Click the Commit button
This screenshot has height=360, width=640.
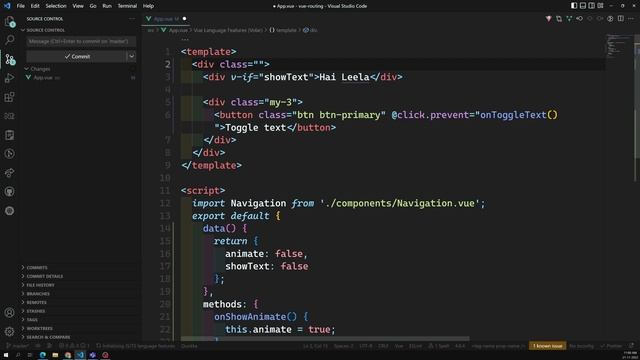click(x=77, y=56)
